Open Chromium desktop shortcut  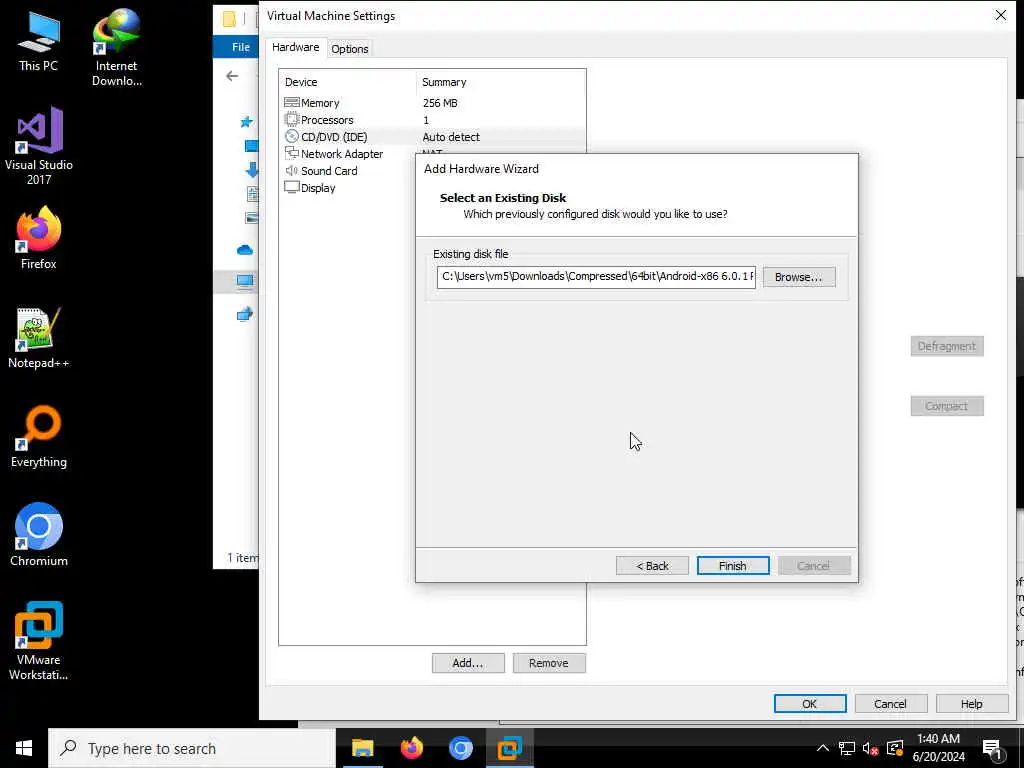pos(39,534)
